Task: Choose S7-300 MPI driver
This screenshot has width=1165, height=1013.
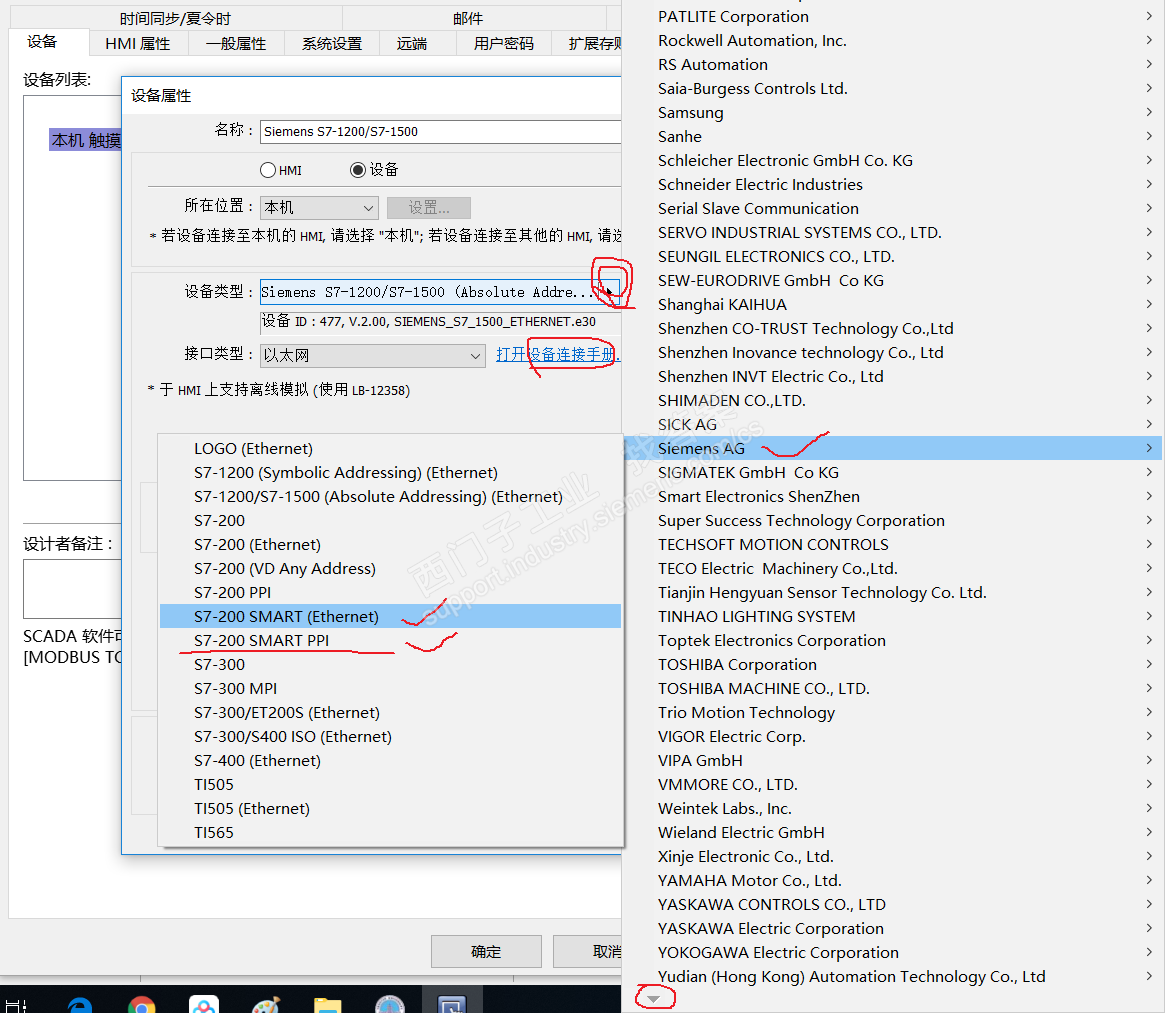Action: pyautogui.click(x=391, y=688)
